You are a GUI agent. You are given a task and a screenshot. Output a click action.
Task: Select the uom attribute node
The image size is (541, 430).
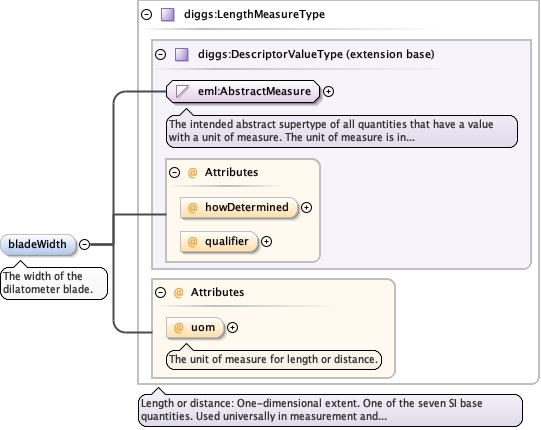(195, 328)
